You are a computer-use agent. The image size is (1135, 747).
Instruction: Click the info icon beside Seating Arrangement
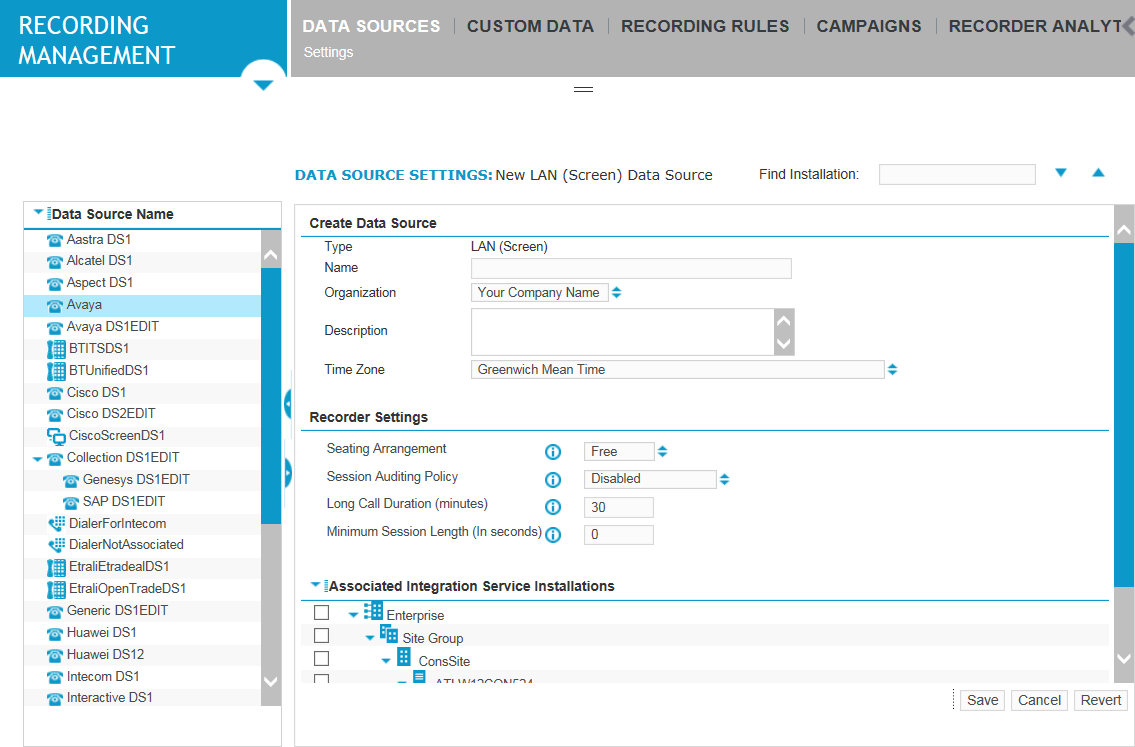pyautogui.click(x=553, y=452)
